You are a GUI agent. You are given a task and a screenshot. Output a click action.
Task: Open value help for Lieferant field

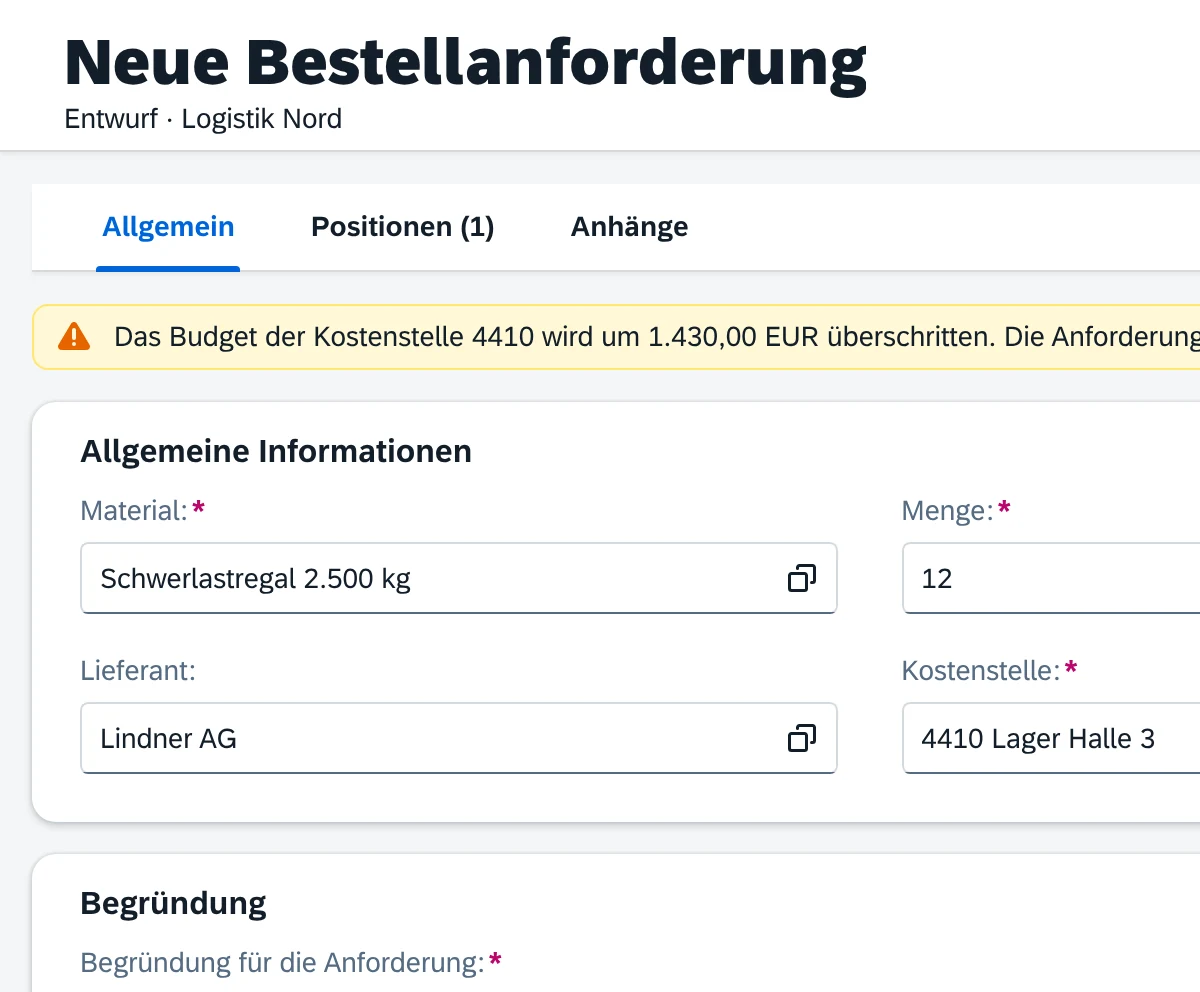tap(802, 738)
